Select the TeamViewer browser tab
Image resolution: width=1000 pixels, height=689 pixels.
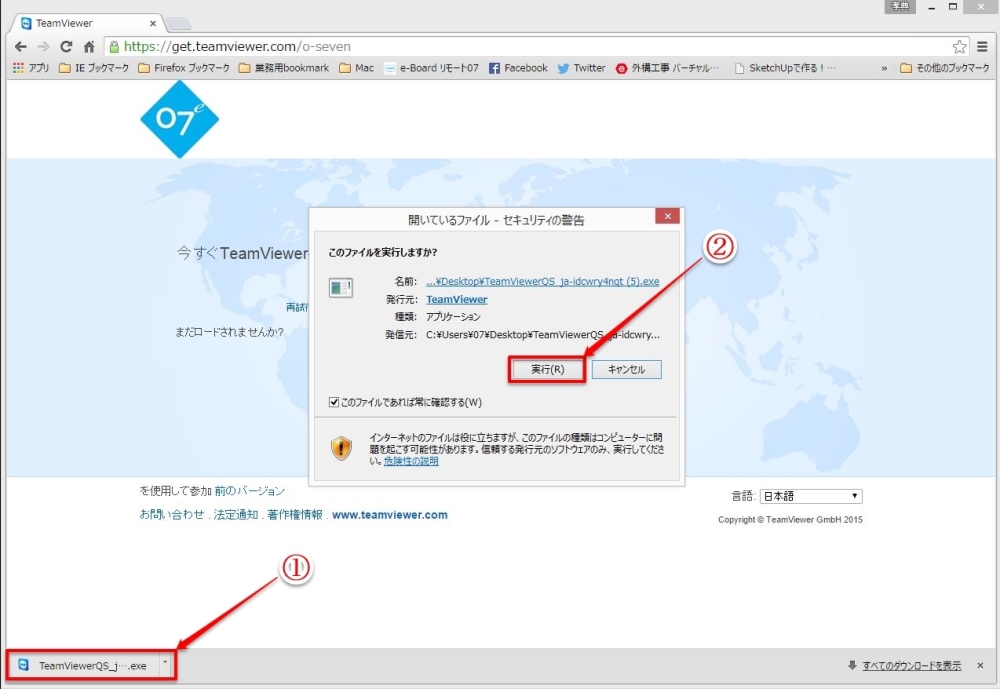click(89, 23)
